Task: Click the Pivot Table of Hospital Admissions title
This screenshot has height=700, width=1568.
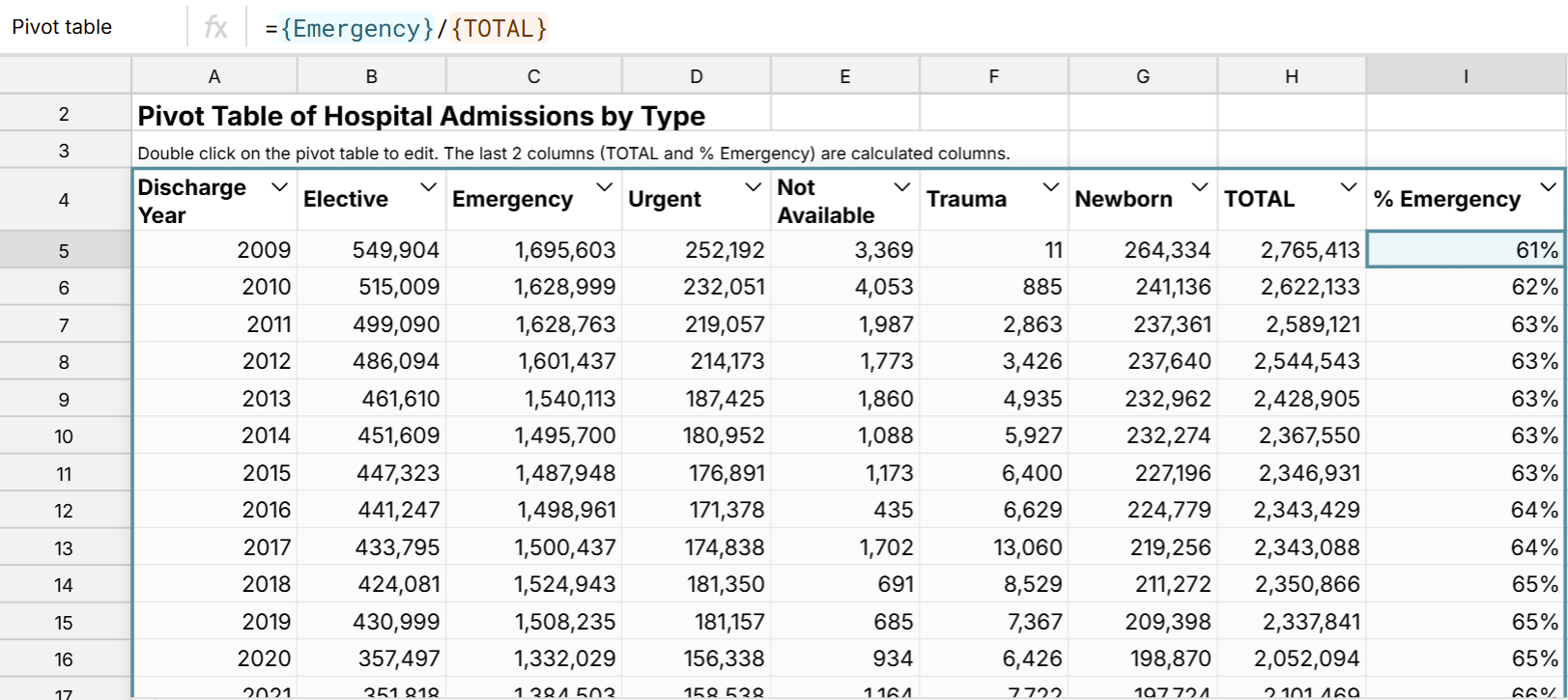Action: point(421,116)
